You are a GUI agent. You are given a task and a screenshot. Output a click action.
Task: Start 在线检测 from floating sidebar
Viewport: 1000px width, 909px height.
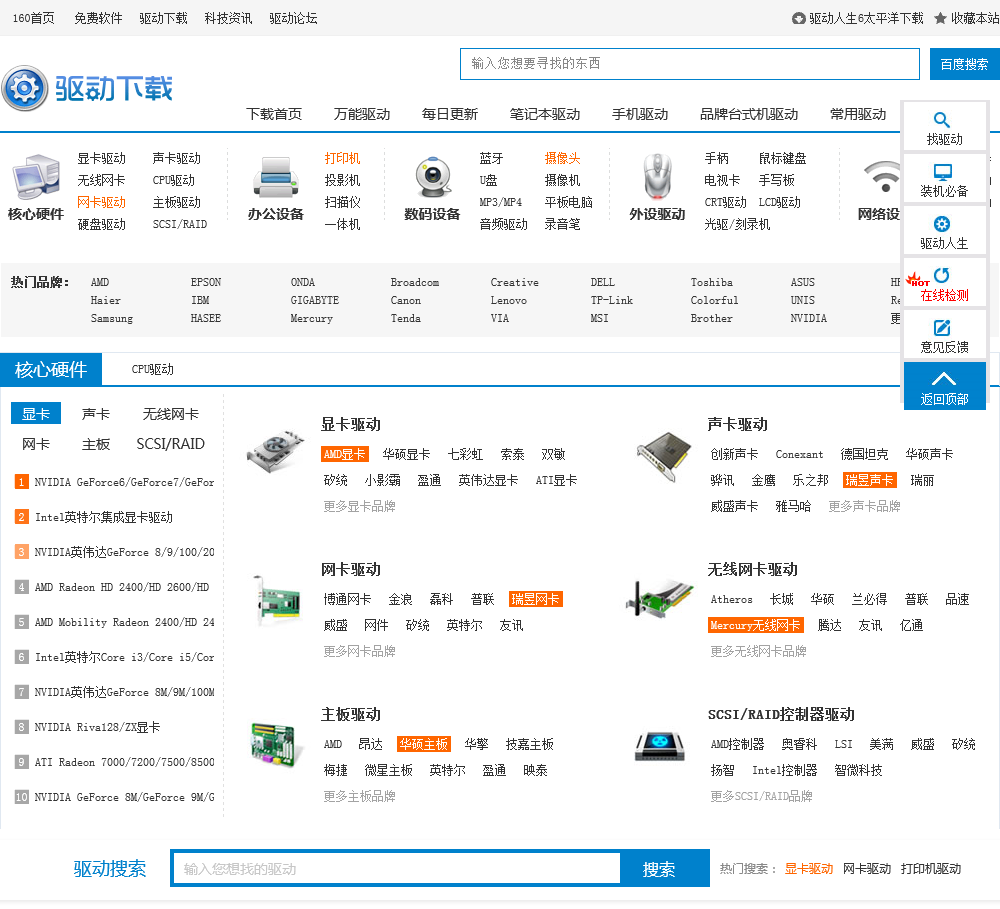tap(944, 284)
